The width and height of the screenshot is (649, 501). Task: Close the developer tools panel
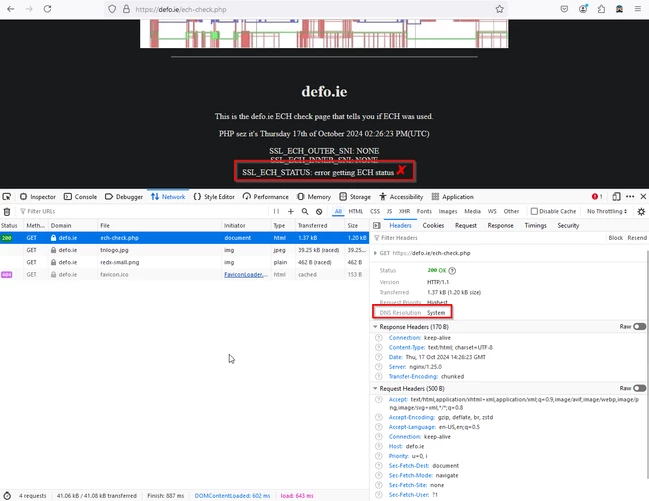click(x=643, y=197)
